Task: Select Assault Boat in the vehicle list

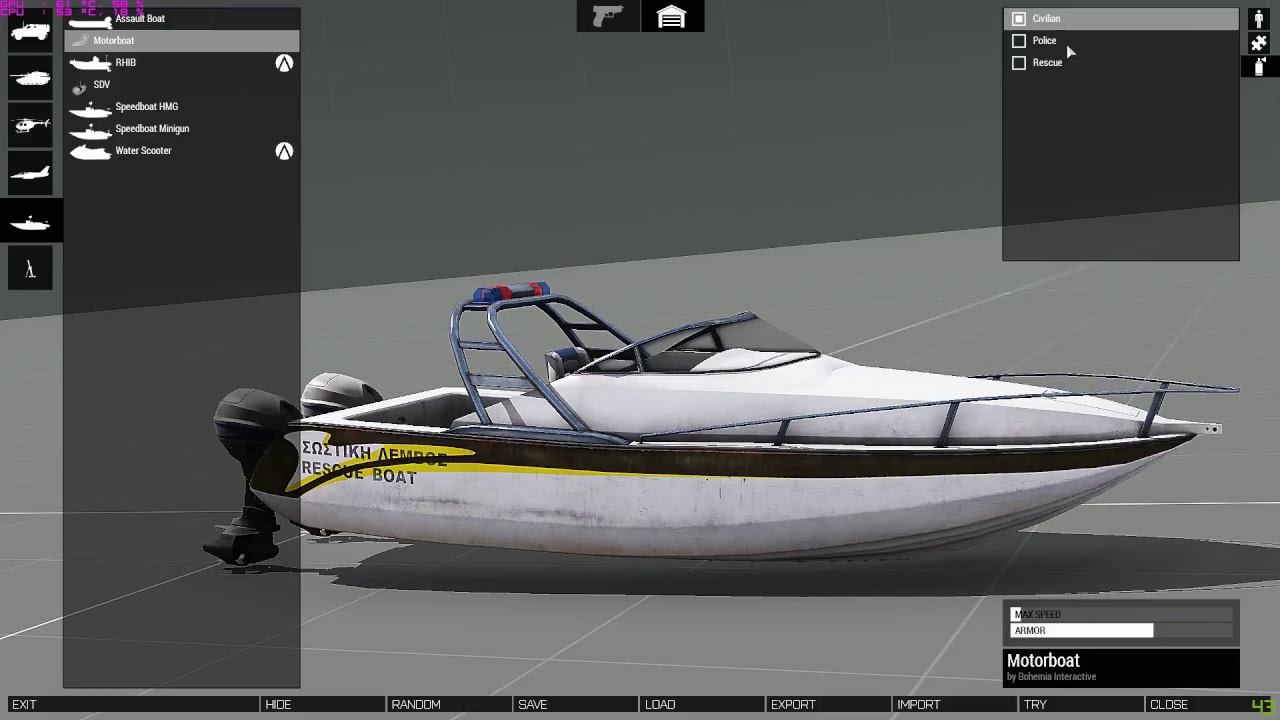Action: [181, 19]
